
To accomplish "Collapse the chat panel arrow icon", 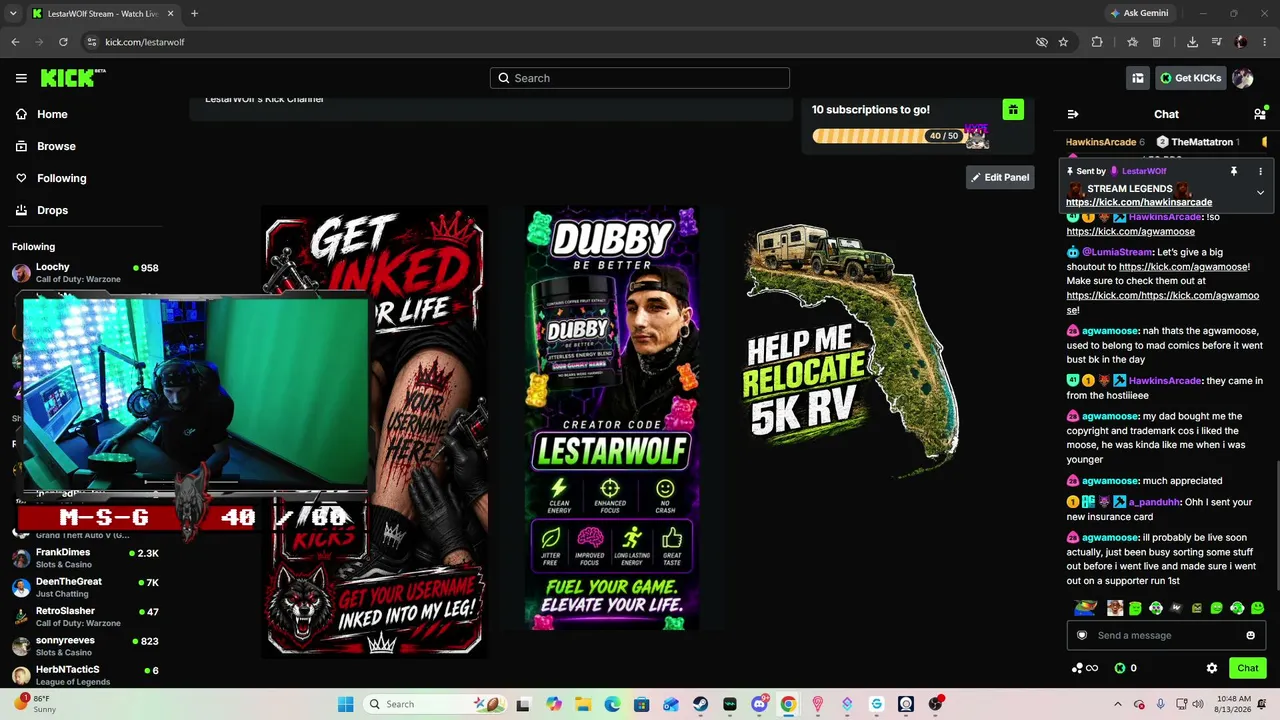I will [x=1073, y=114].
